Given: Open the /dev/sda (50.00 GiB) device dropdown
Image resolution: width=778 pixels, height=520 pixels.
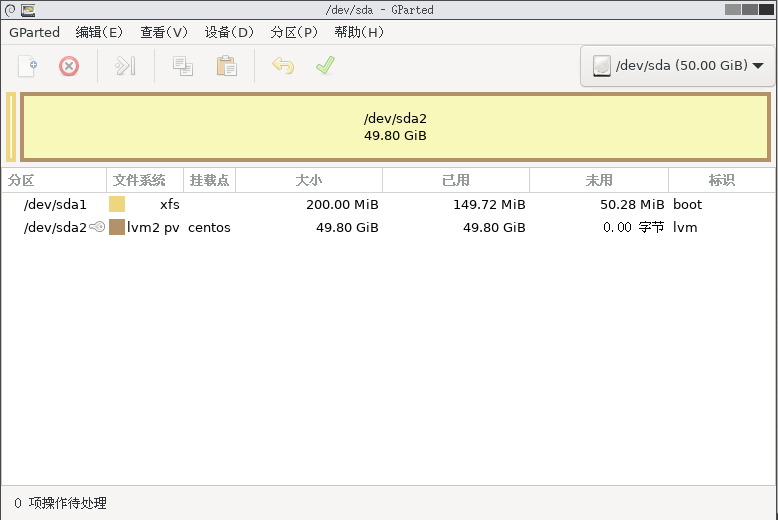Looking at the screenshot, I should pyautogui.click(x=677, y=65).
